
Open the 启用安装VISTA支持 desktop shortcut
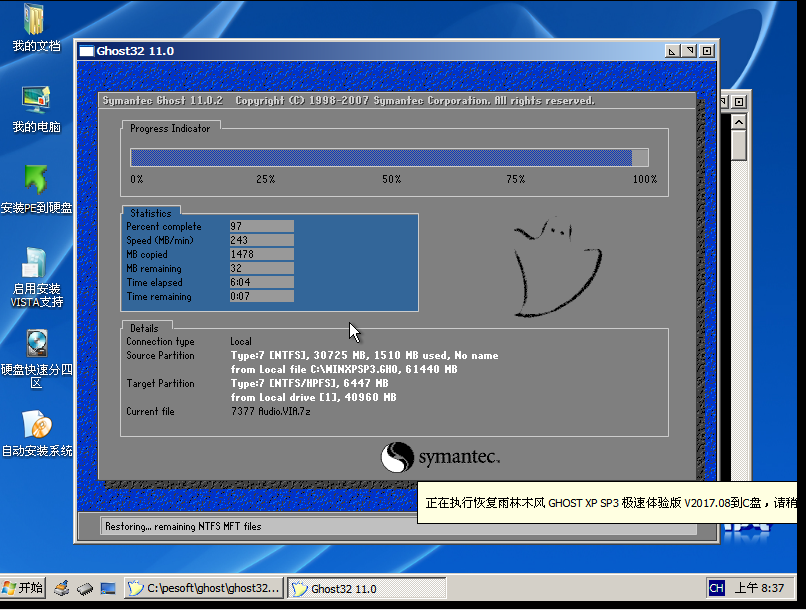coord(36,278)
